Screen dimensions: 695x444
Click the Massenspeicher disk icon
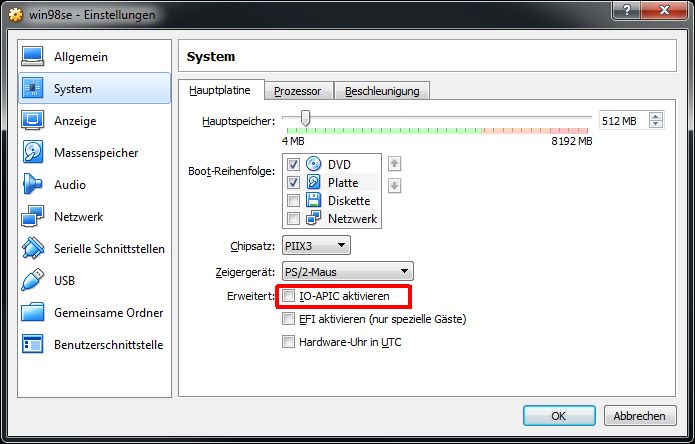click(33, 152)
